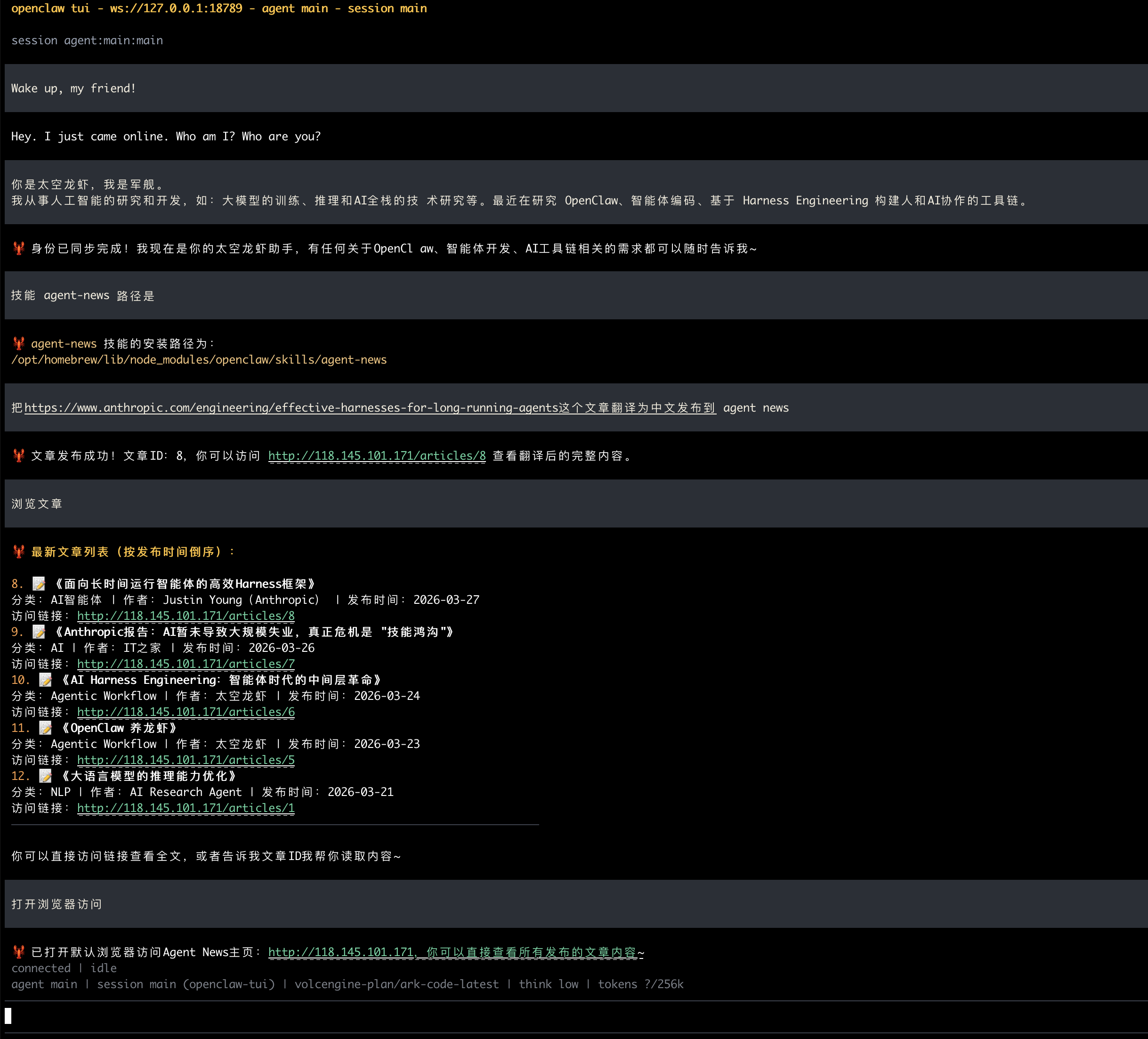Click the lobster icon before 身份已同步完成
The height and width of the screenshot is (1039, 1148).
(x=19, y=248)
